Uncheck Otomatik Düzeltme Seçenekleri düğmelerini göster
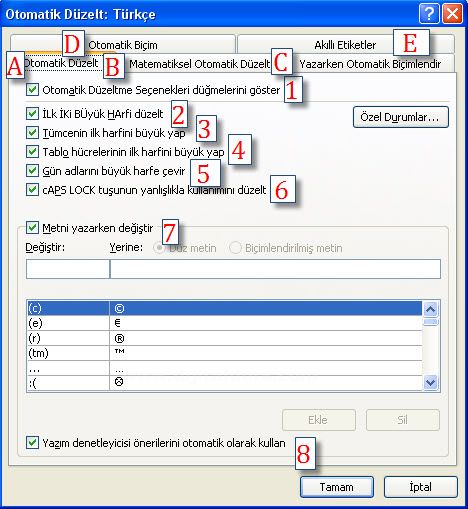 point(32,90)
